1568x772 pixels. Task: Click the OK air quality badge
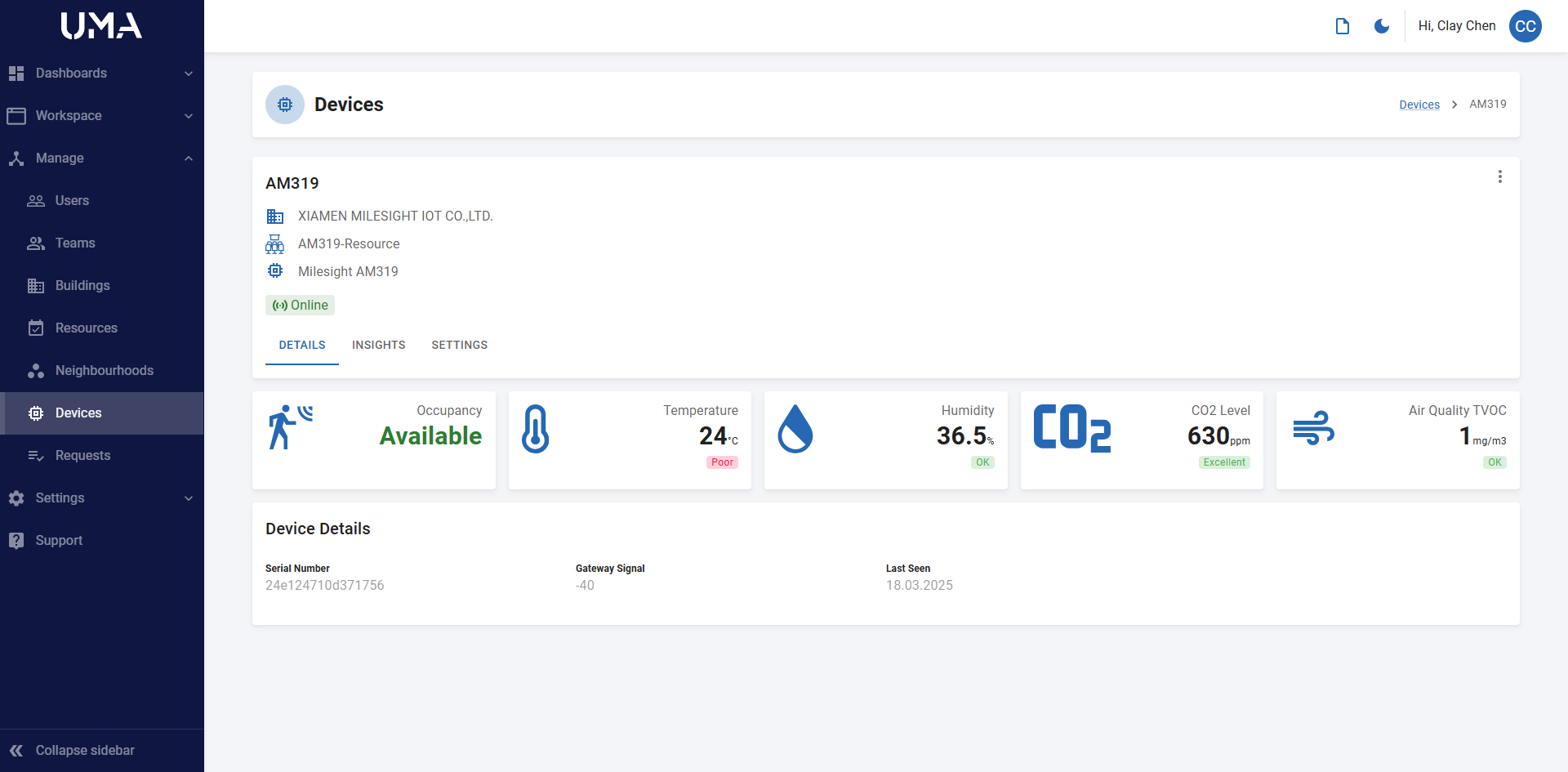(1494, 462)
